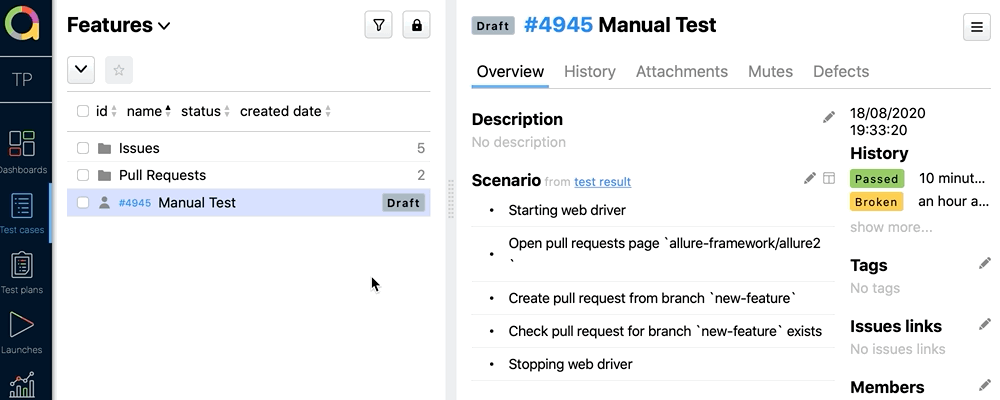Image resolution: width=1000 pixels, height=400 pixels.
Task: Click the lock icon button
Action: click(x=416, y=25)
